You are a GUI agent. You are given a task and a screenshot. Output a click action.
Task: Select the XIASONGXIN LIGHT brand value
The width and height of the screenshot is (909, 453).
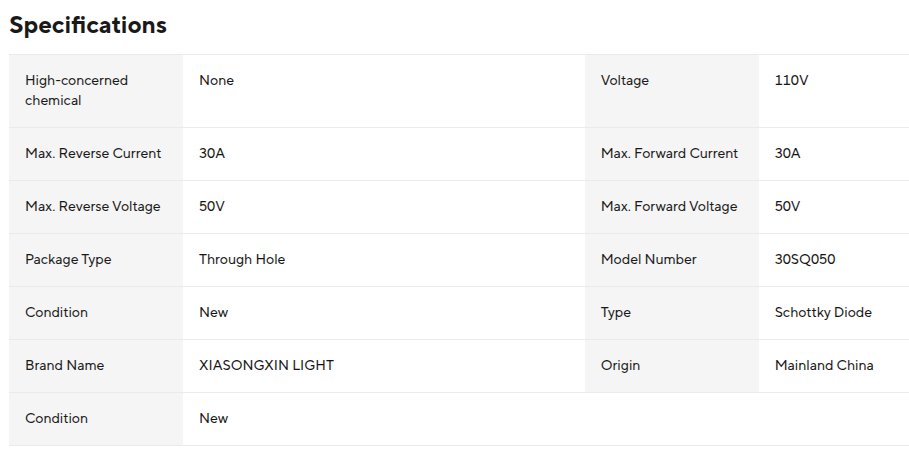click(x=266, y=365)
